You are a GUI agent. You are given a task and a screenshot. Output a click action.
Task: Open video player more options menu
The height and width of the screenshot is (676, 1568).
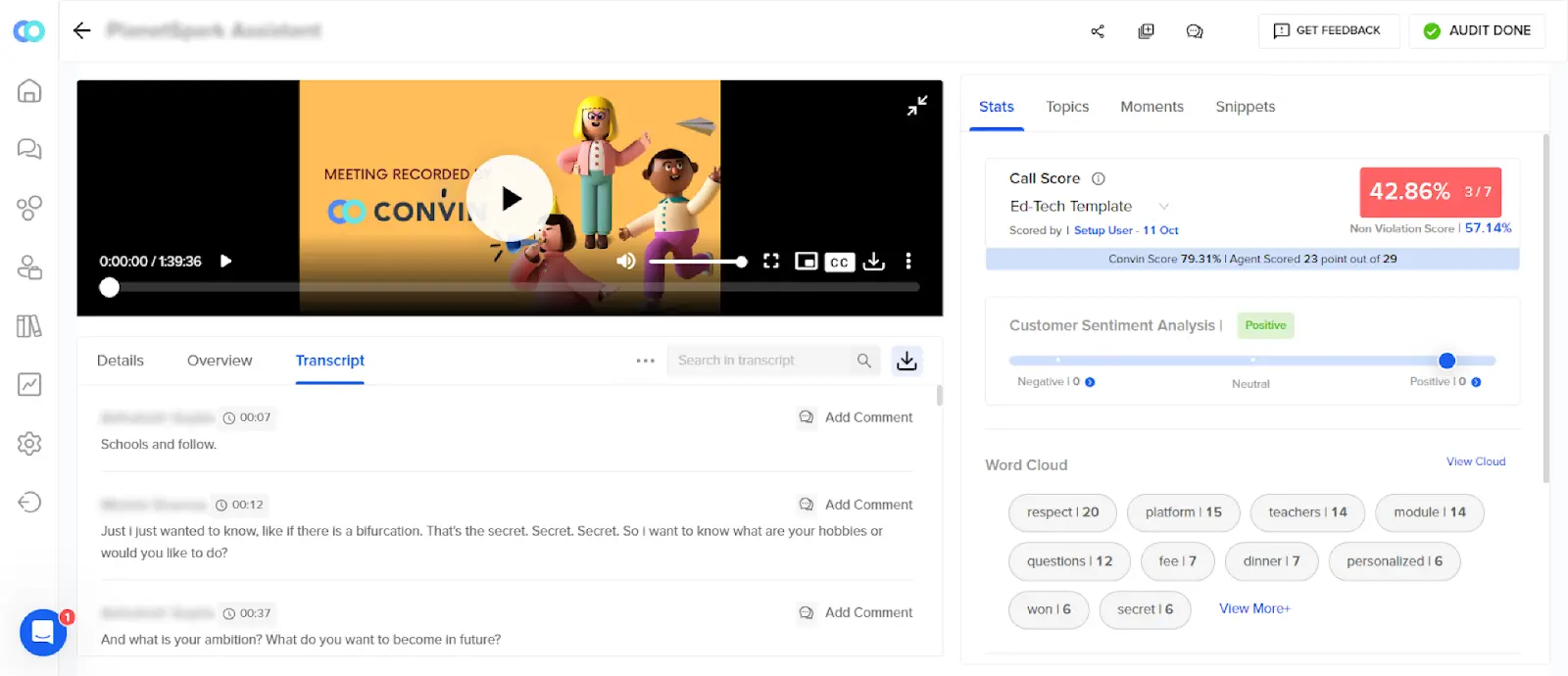(x=908, y=262)
